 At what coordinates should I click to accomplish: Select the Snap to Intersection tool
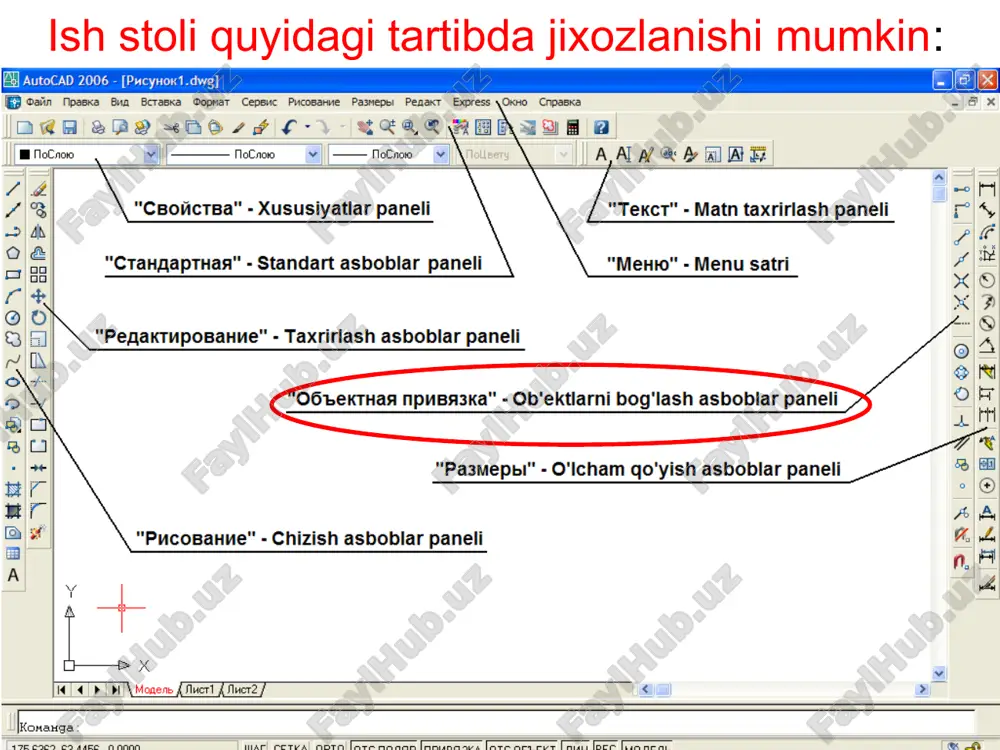click(962, 281)
